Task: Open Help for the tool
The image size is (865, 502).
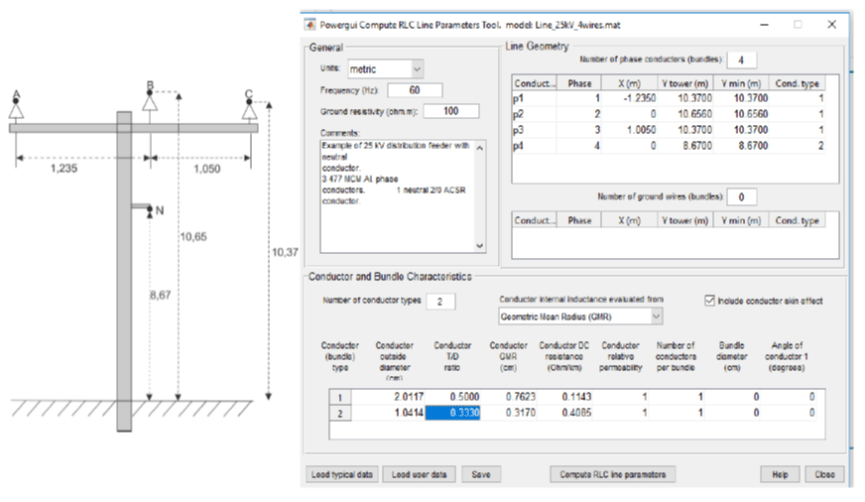Action: tap(780, 472)
